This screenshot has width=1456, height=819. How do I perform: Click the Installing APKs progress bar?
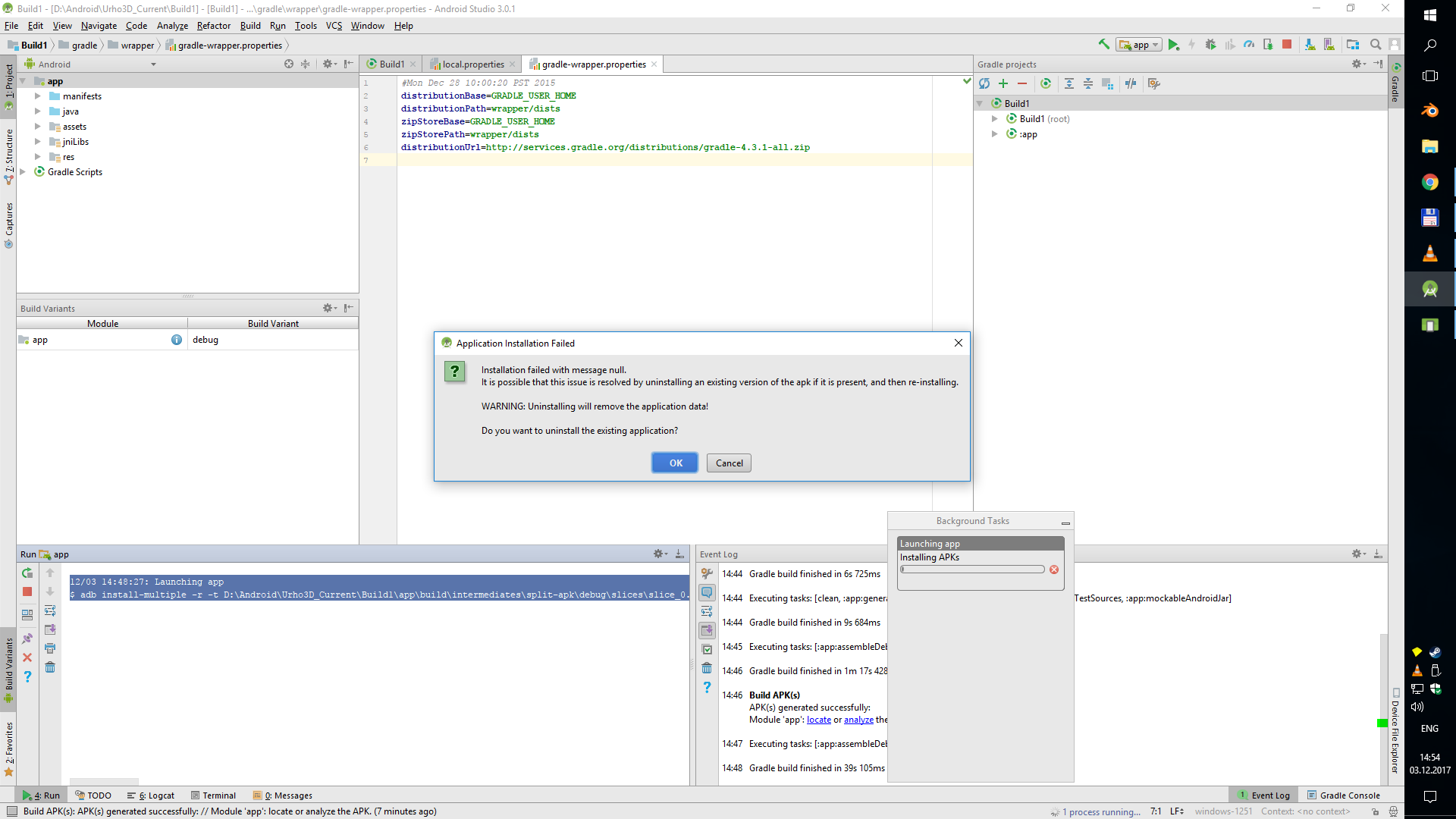(972, 570)
